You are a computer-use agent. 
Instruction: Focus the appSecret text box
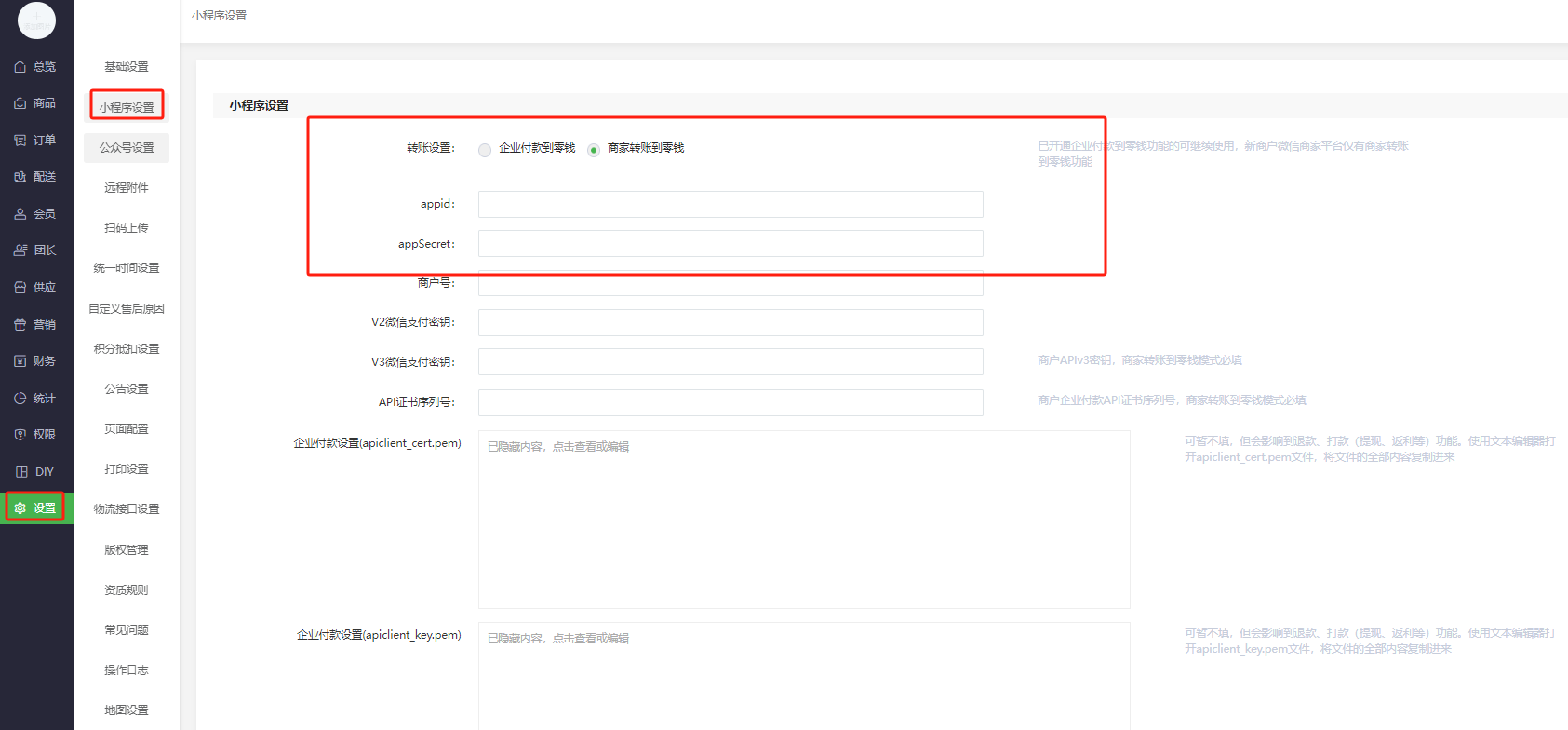730,244
